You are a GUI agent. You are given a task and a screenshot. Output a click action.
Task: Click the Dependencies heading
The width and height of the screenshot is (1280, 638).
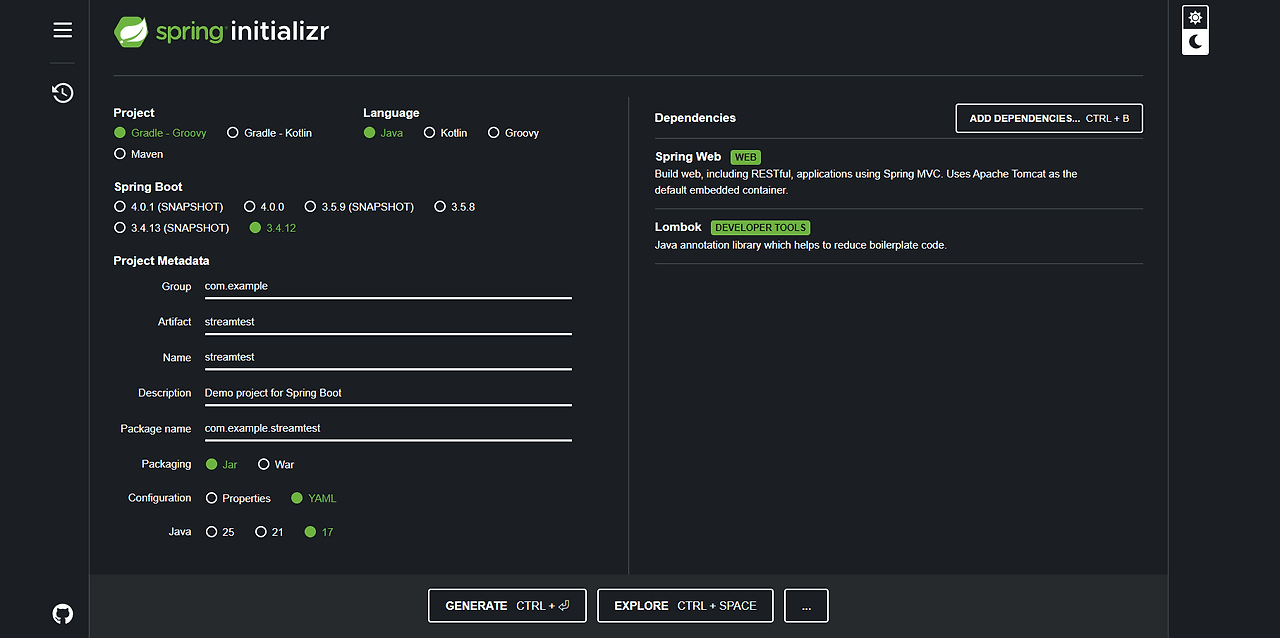[x=695, y=118]
